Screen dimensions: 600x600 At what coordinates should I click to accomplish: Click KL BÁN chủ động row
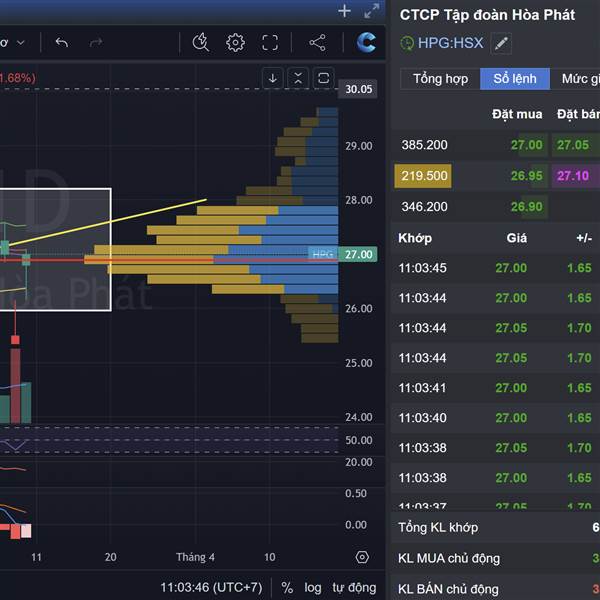tap(496, 589)
